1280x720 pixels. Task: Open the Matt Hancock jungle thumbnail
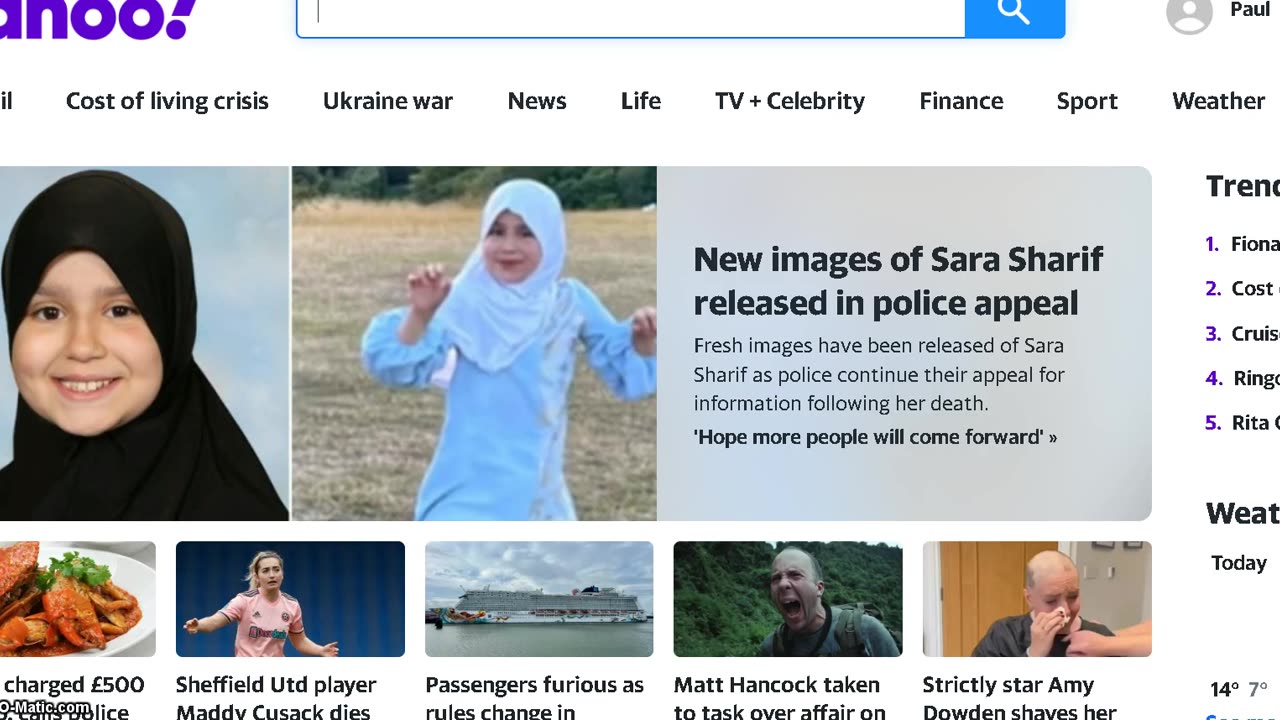[788, 599]
